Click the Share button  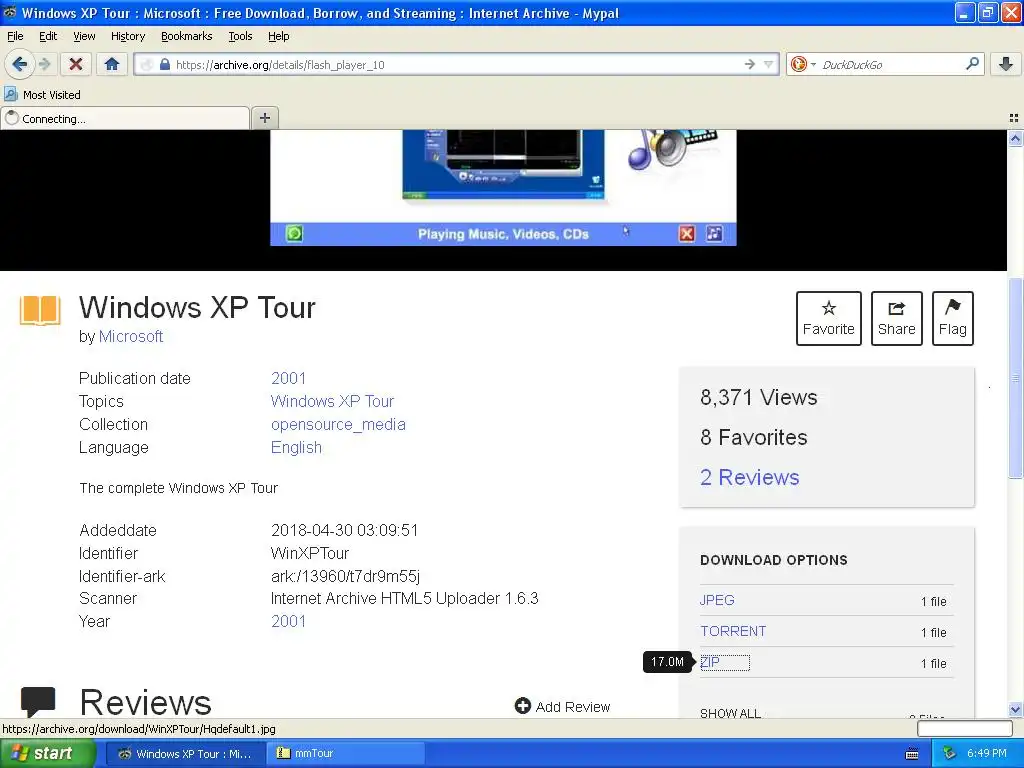click(x=897, y=318)
